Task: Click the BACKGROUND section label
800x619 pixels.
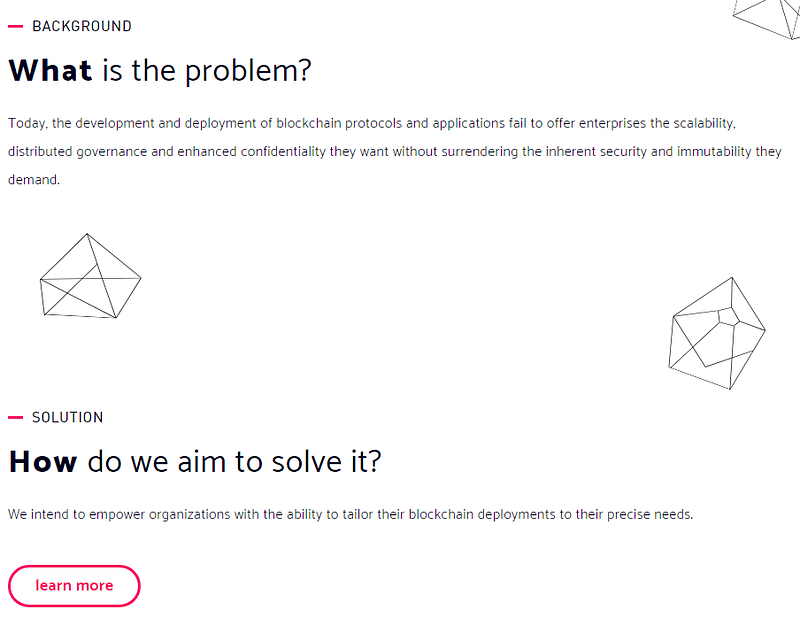Action: [81, 26]
